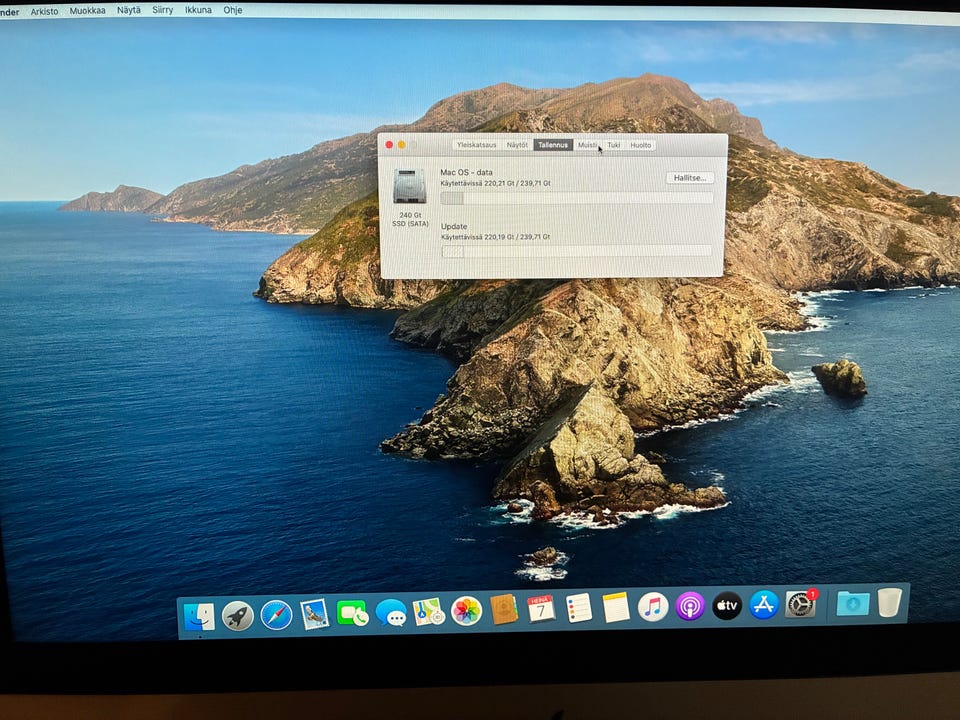
Task: Select the Näytöt tab
Action: tap(517, 145)
